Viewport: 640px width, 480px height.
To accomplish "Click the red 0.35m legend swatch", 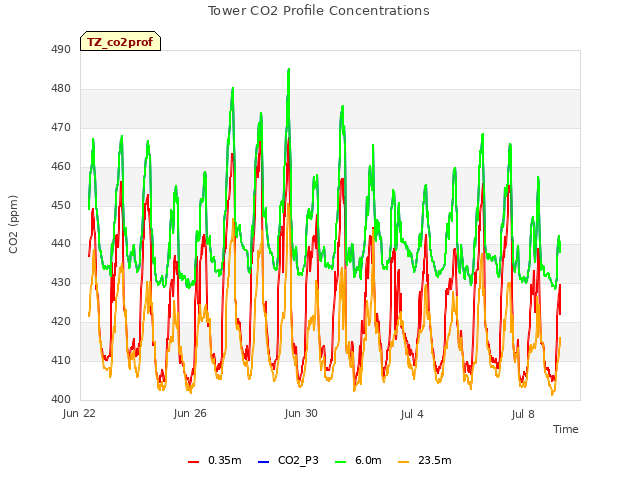I will [x=193, y=462].
